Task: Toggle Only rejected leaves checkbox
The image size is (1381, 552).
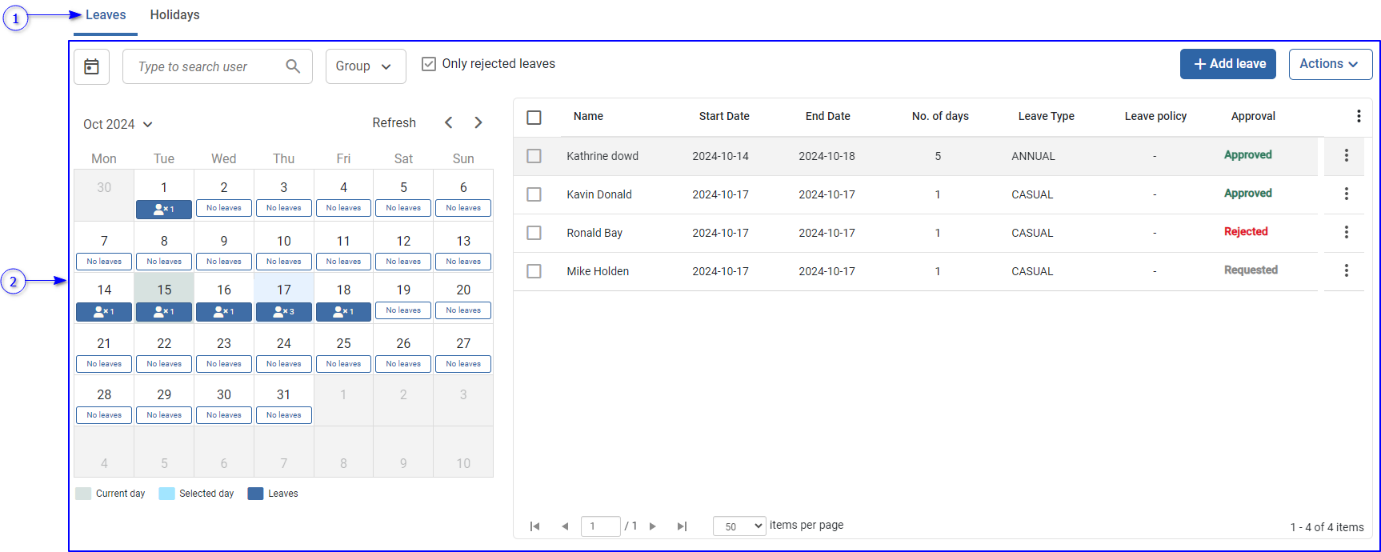Action: pyautogui.click(x=429, y=64)
